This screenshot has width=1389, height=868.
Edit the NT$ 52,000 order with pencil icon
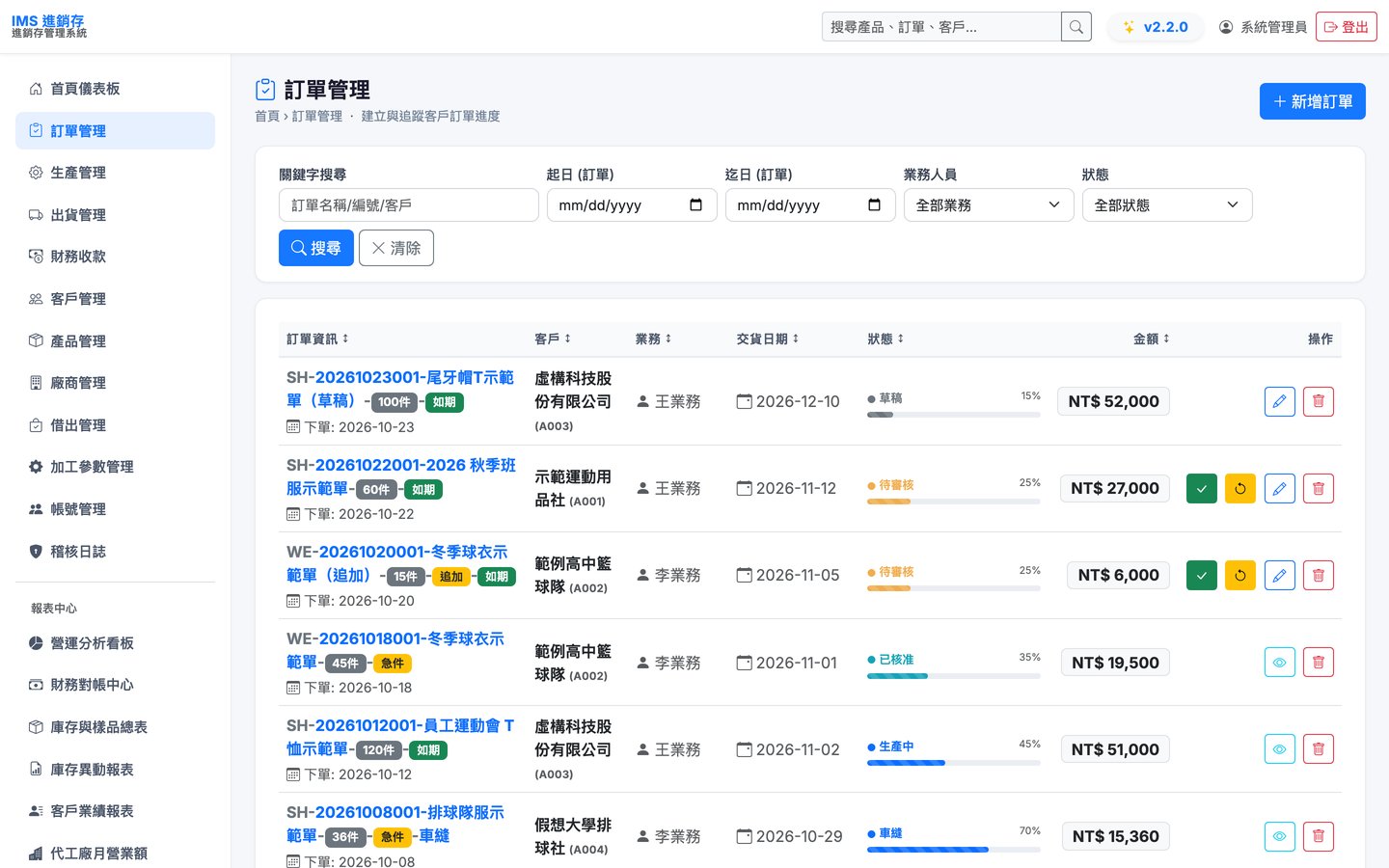[x=1280, y=401]
